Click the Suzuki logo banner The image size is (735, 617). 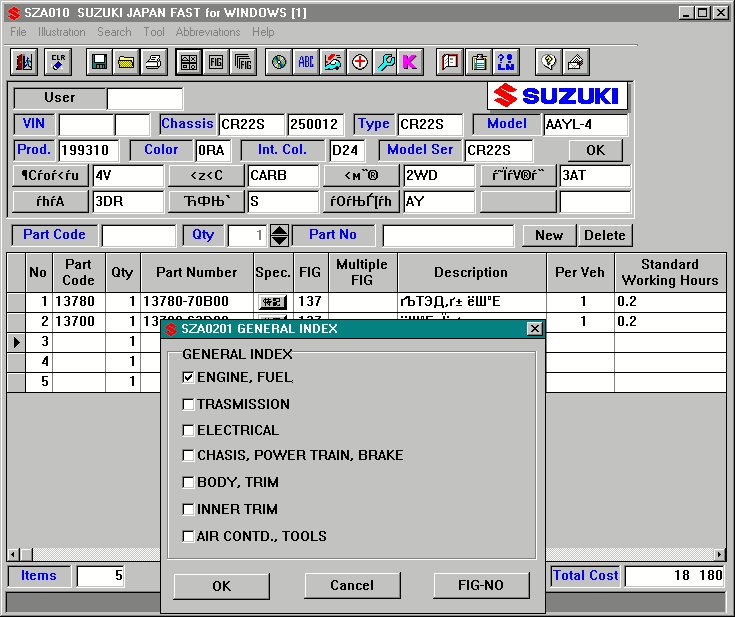pos(557,96)
